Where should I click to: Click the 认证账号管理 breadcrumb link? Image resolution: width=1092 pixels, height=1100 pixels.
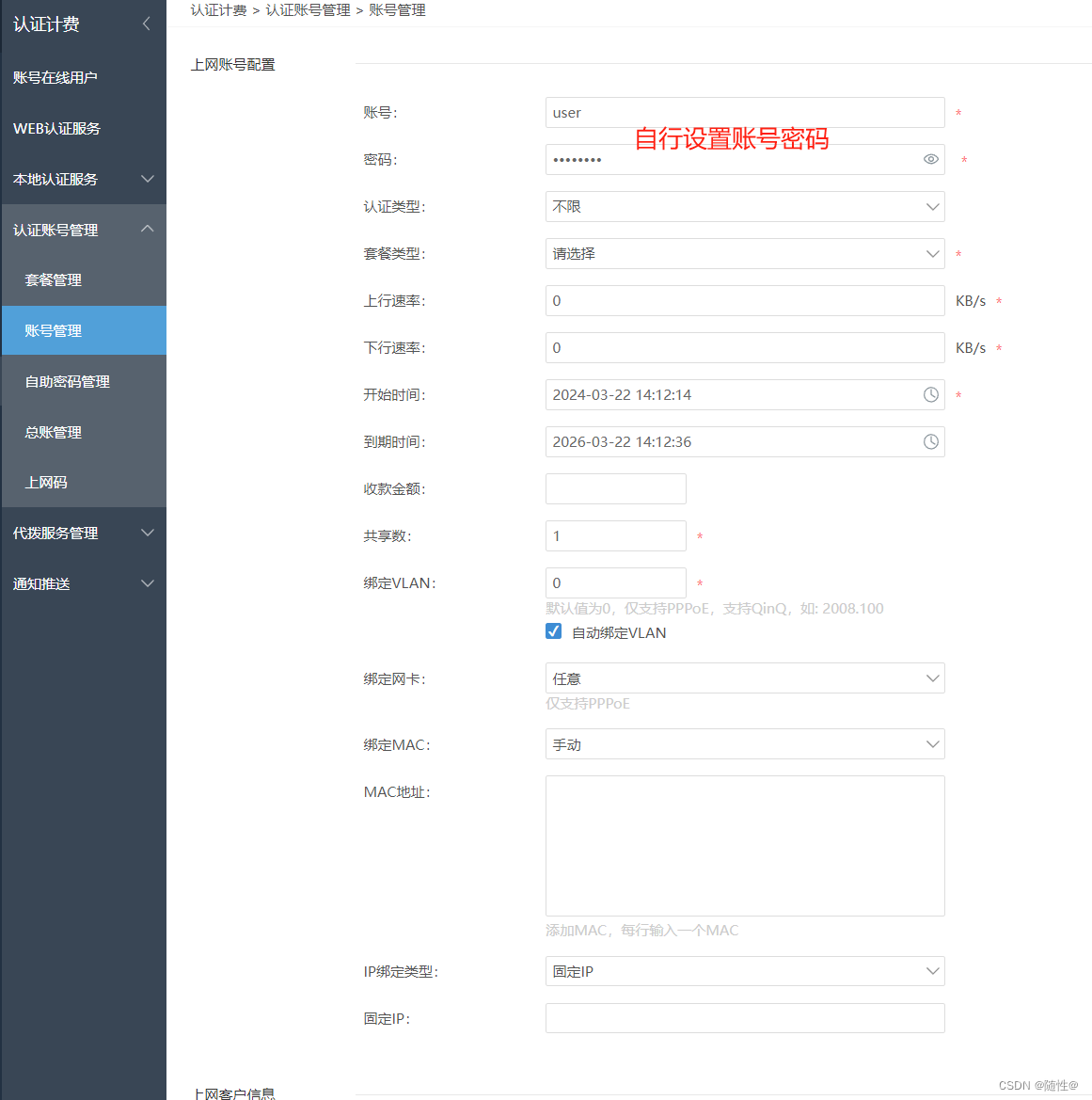[308, 9]
